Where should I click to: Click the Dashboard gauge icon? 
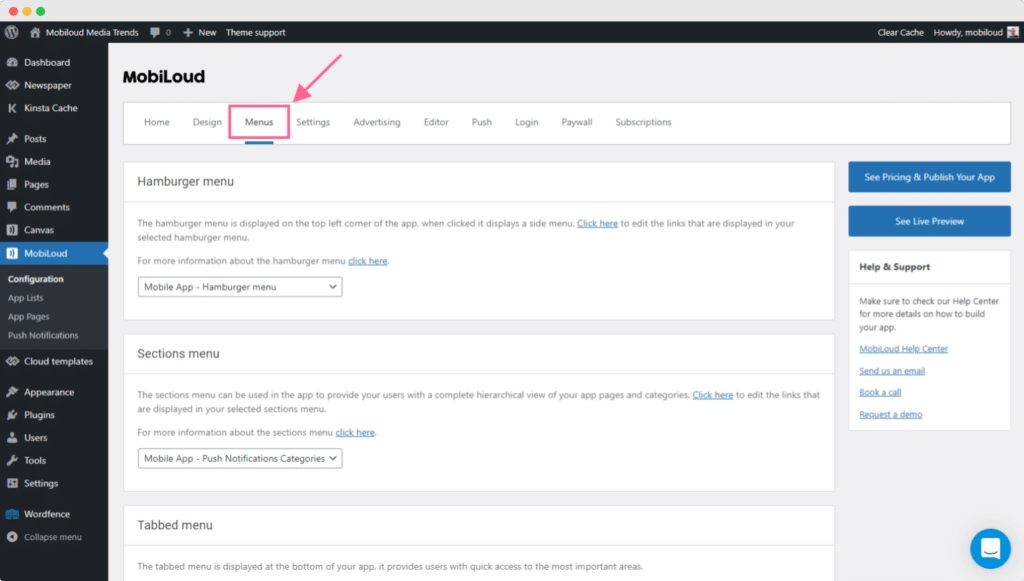click(x=12, y=62)
